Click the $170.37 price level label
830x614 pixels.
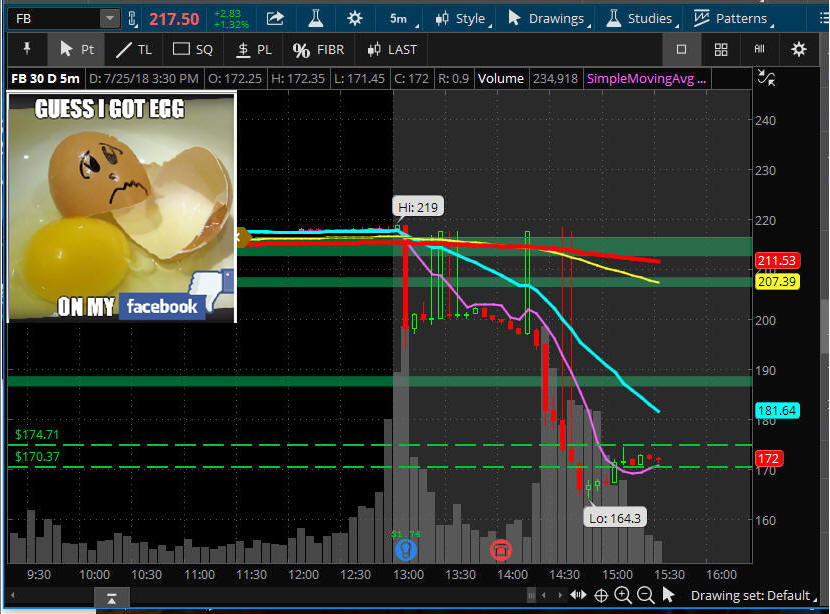pos(37,456)
